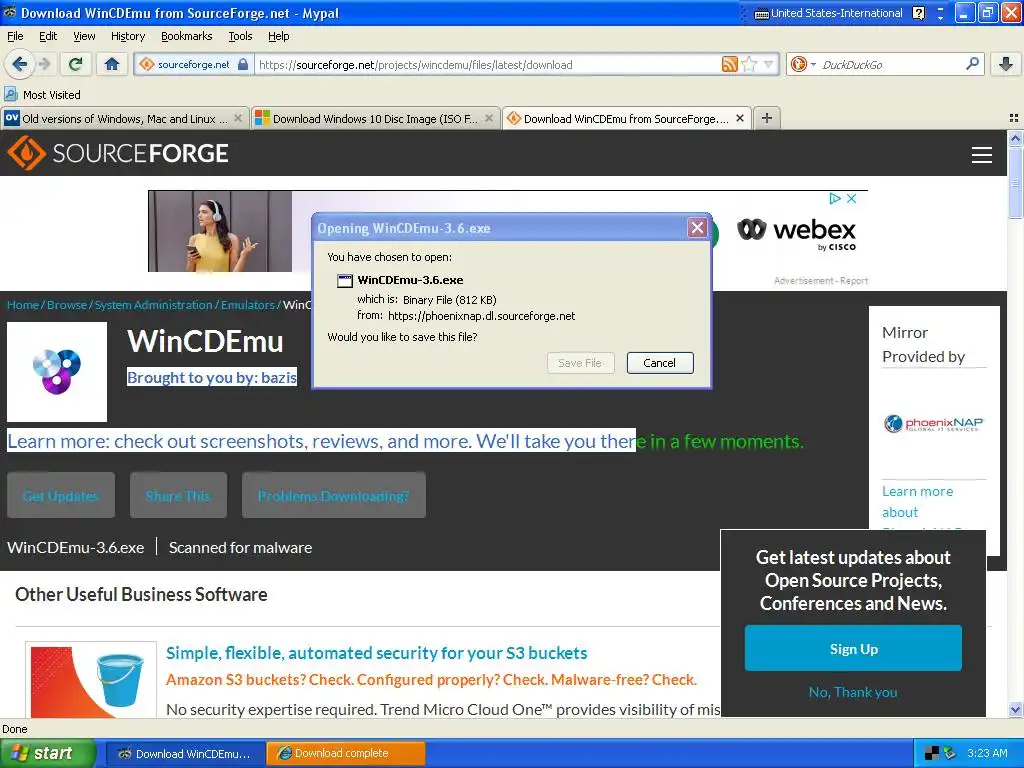
Task: Close the Opening WinCDEmu-3.6.exe dialog
Action: [697, 227]
